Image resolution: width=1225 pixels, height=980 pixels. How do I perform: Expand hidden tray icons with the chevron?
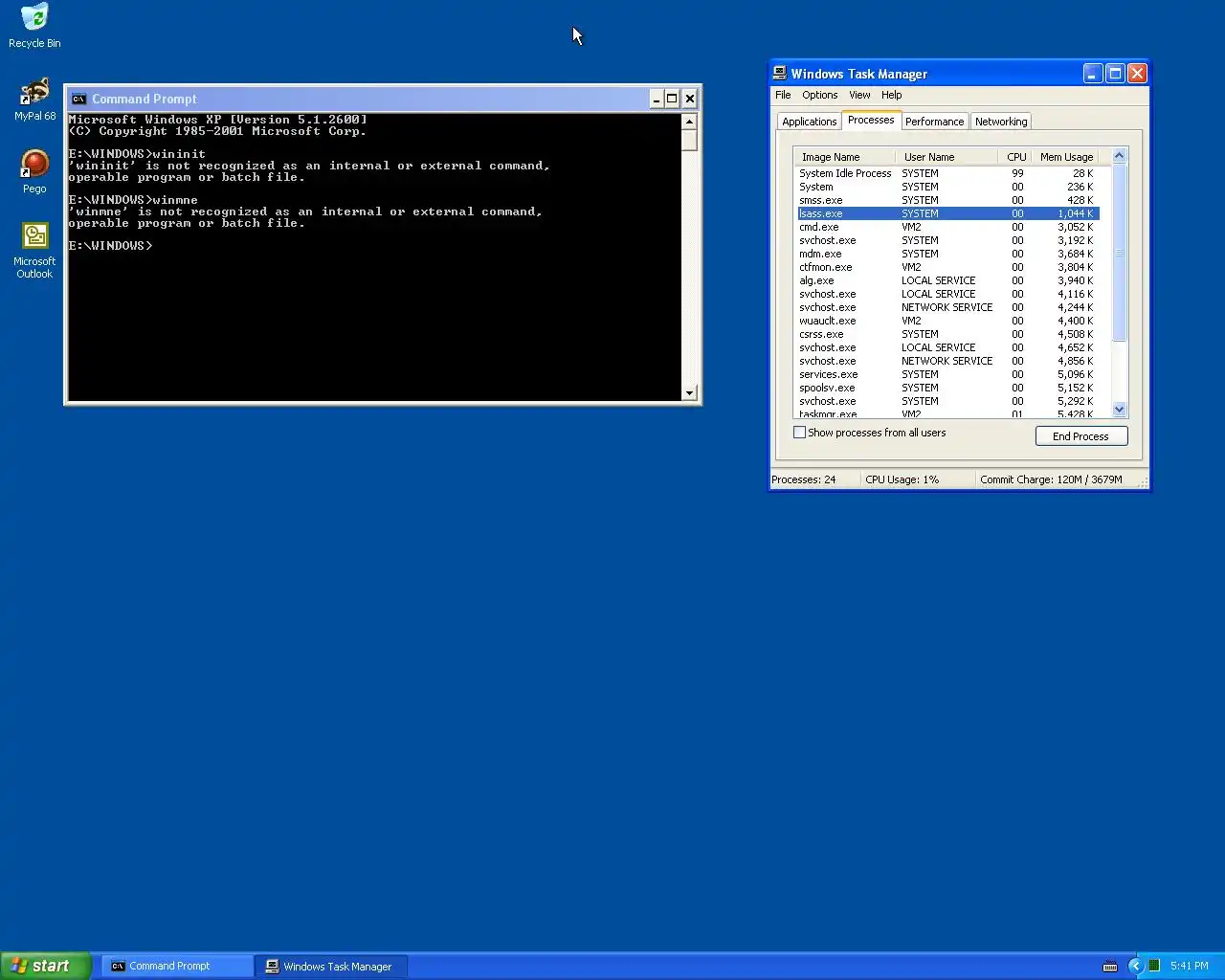1136,966
